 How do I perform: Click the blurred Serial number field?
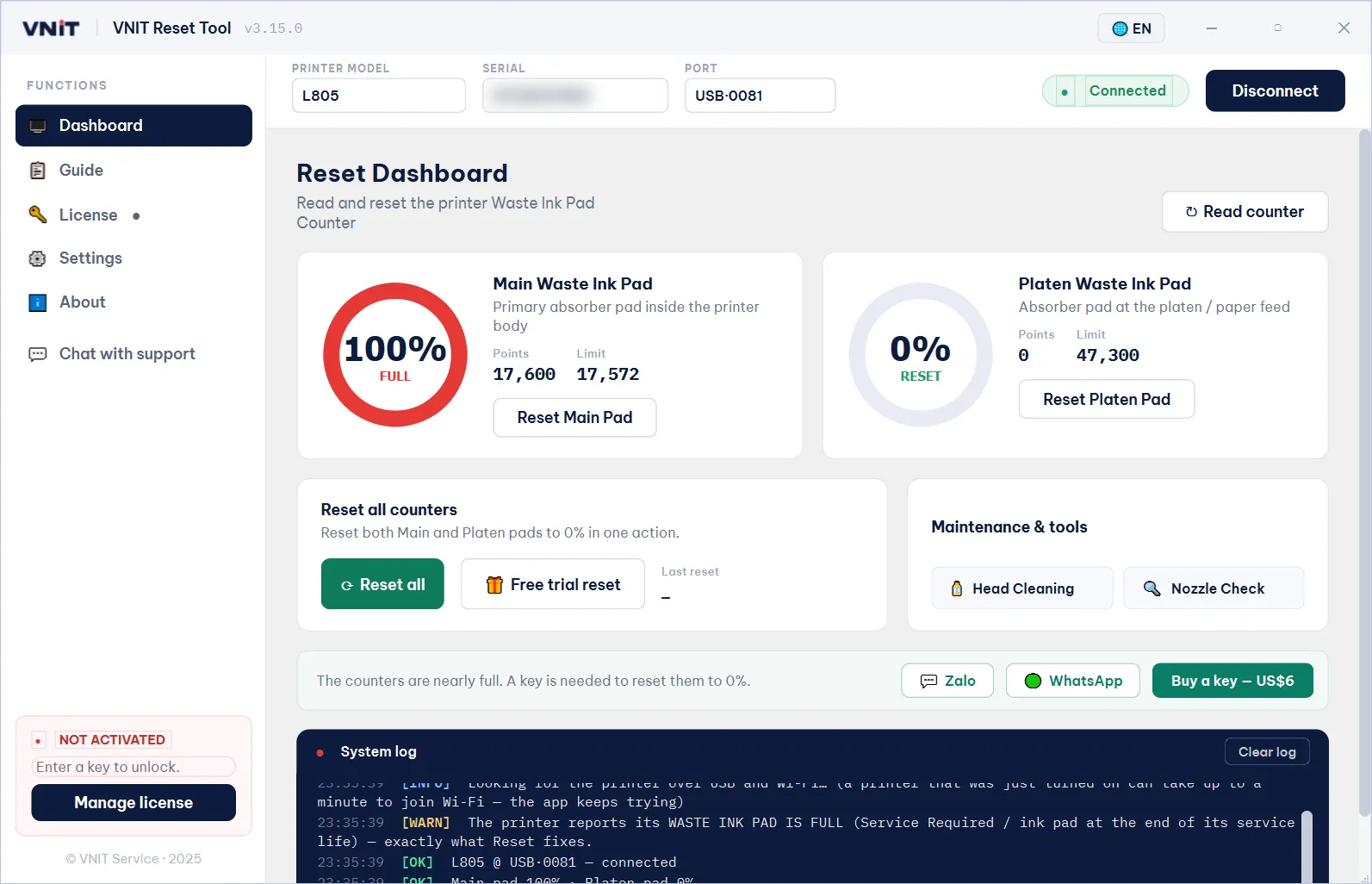(x=575, y=96)
